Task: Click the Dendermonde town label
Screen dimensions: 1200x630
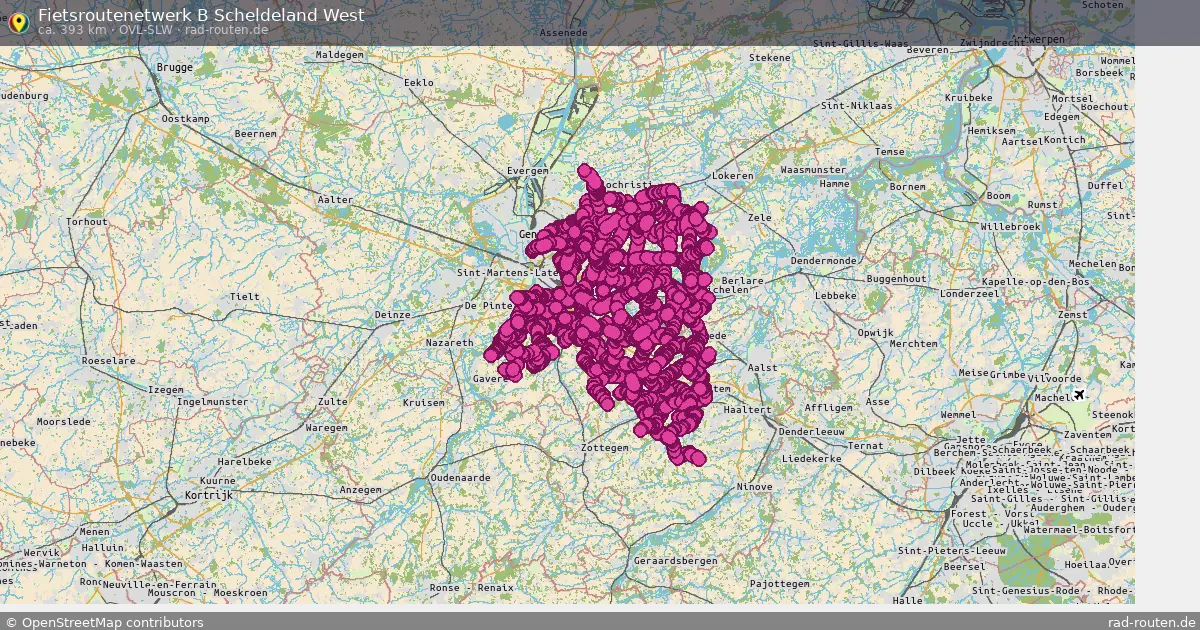Action: click(823, 260)
